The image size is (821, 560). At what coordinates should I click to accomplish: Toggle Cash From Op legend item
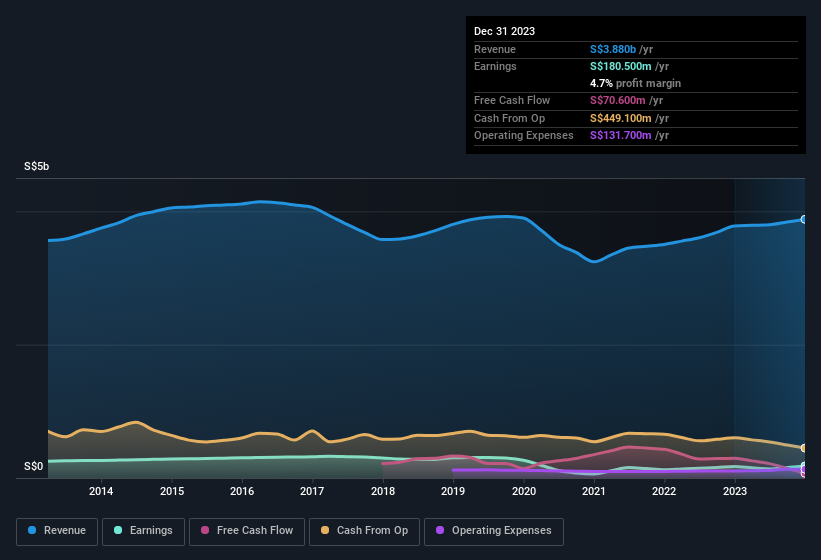pyautogui.click(x=364, y=531)
